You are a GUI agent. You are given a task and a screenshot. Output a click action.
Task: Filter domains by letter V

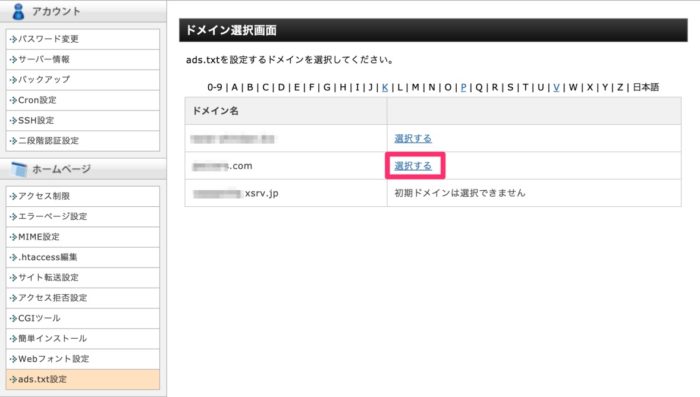(x=556, y=87)
